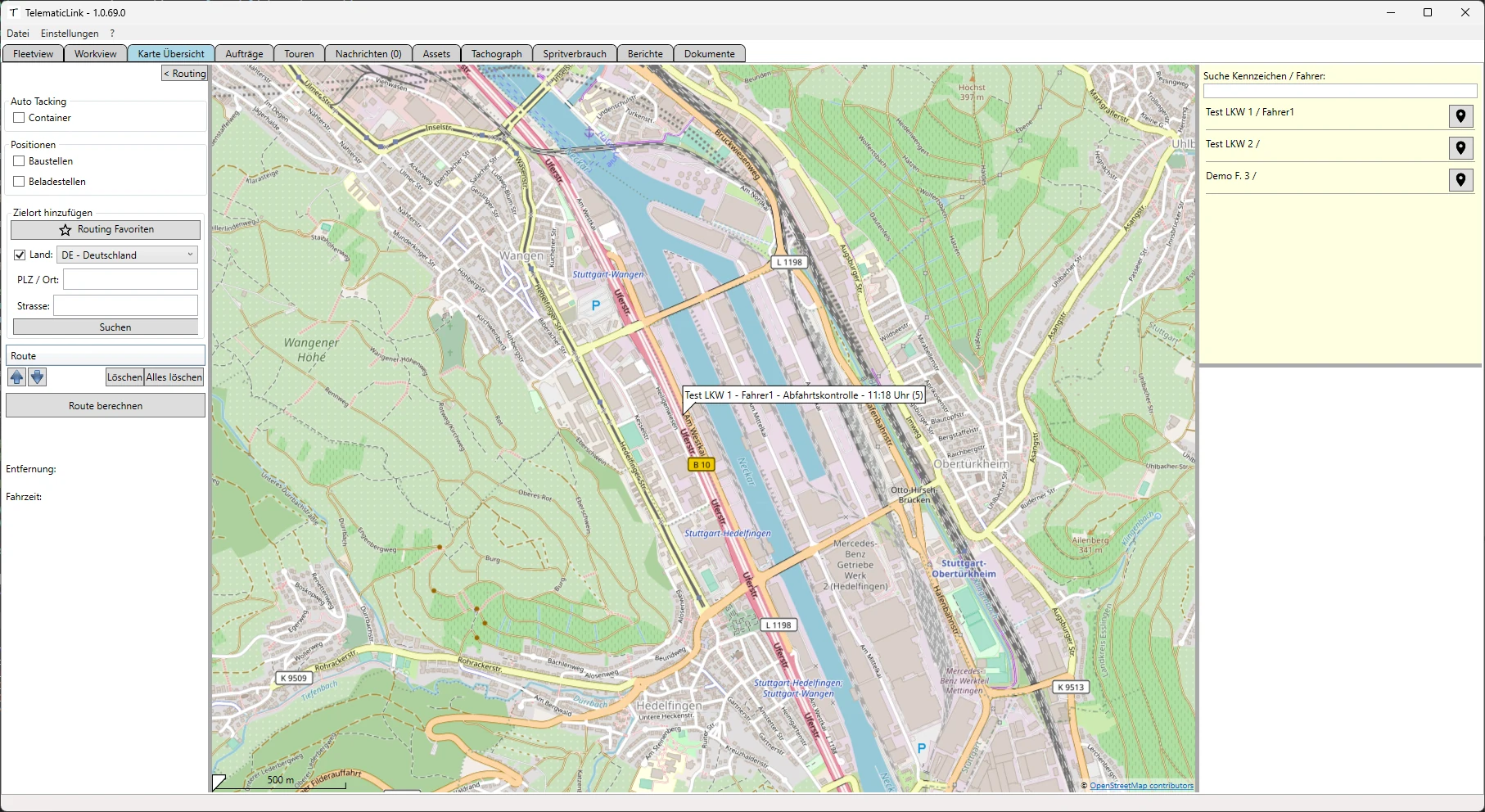
Task: Click the Suchen button
Action: 106,327
